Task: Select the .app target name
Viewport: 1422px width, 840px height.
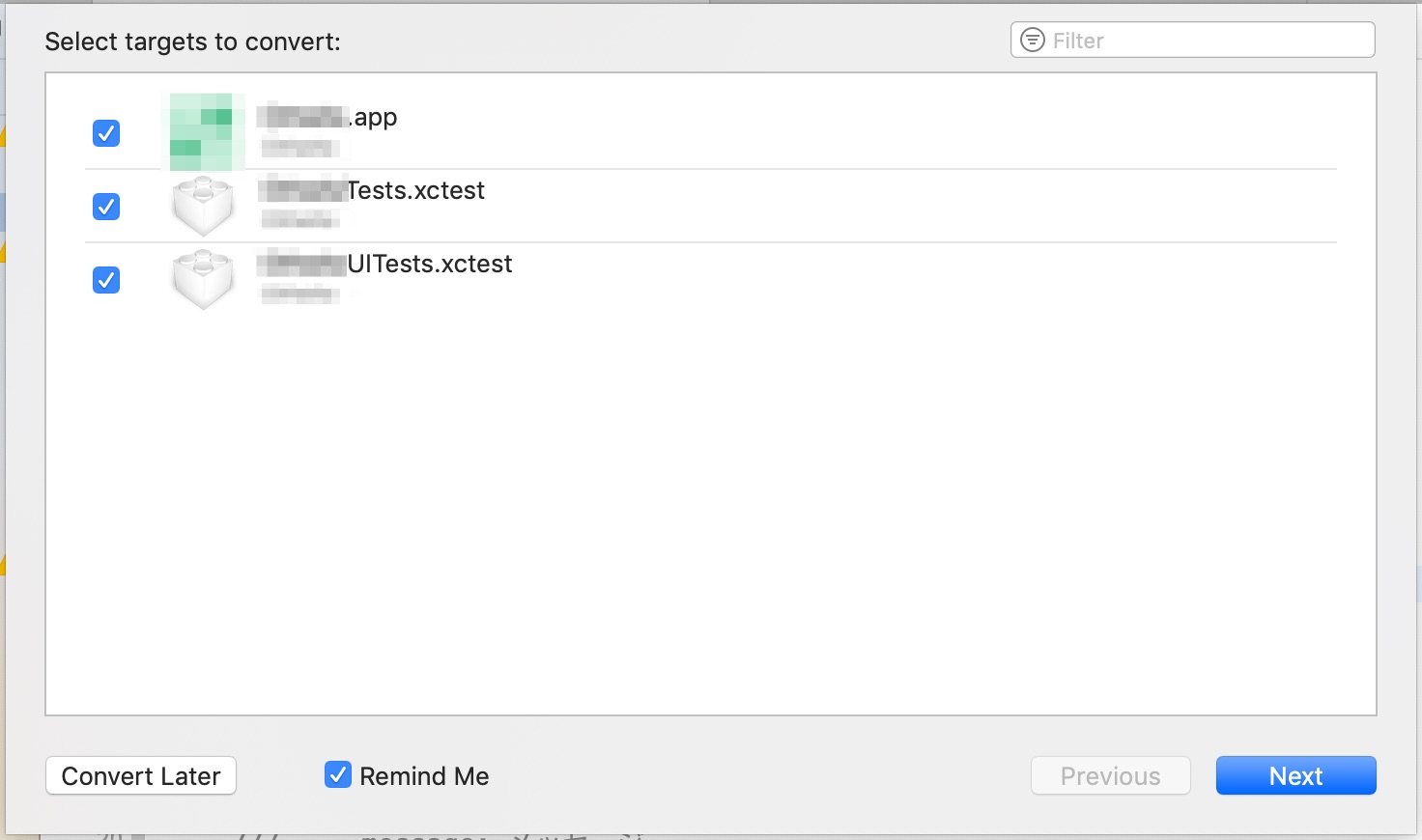Action: (x=328, y=118)
